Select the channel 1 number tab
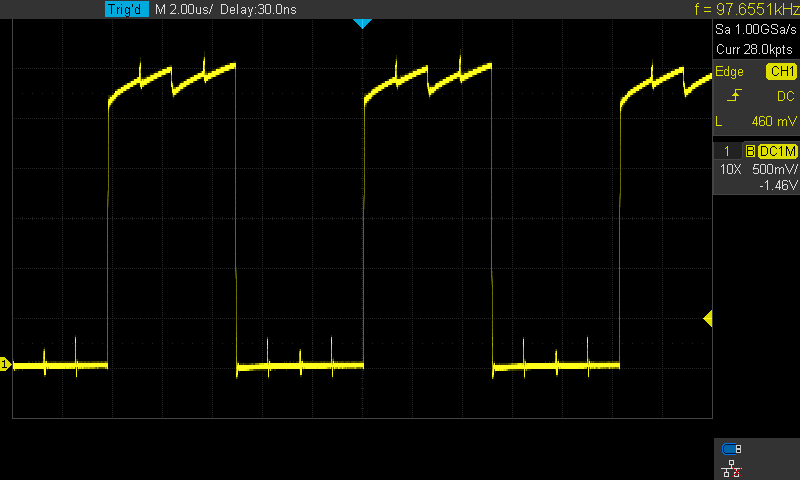 pos(727,151)
